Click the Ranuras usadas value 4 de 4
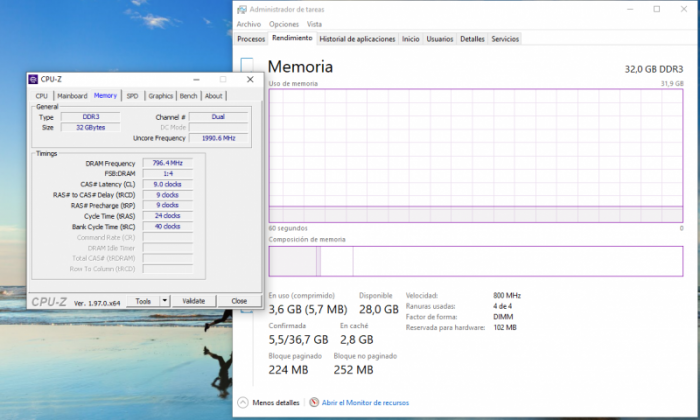 502,306
